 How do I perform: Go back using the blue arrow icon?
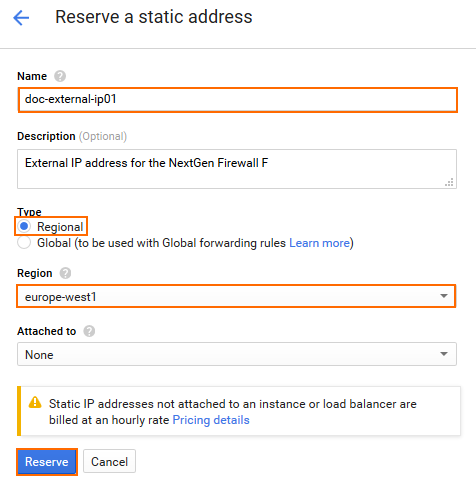(x=21, y=17)
